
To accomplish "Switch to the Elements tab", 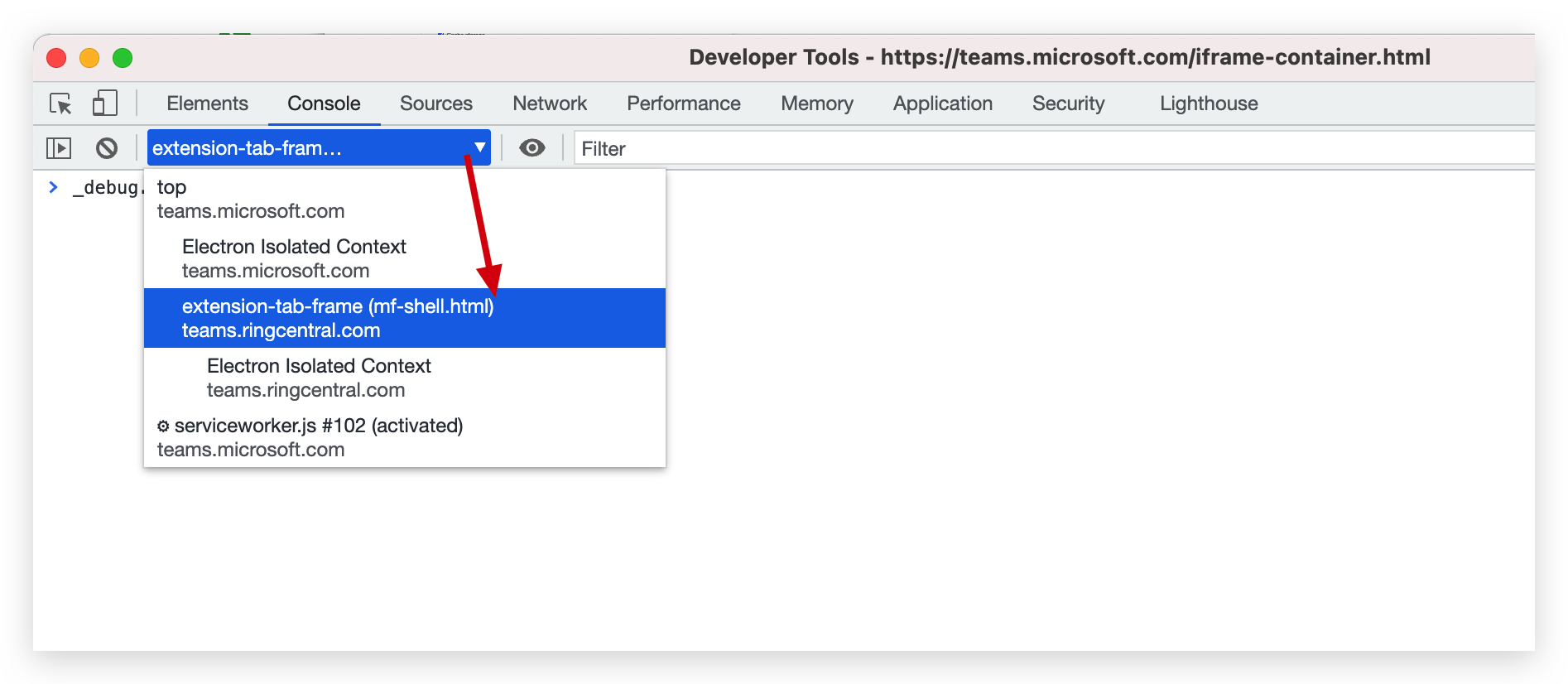I will point(207,104).
